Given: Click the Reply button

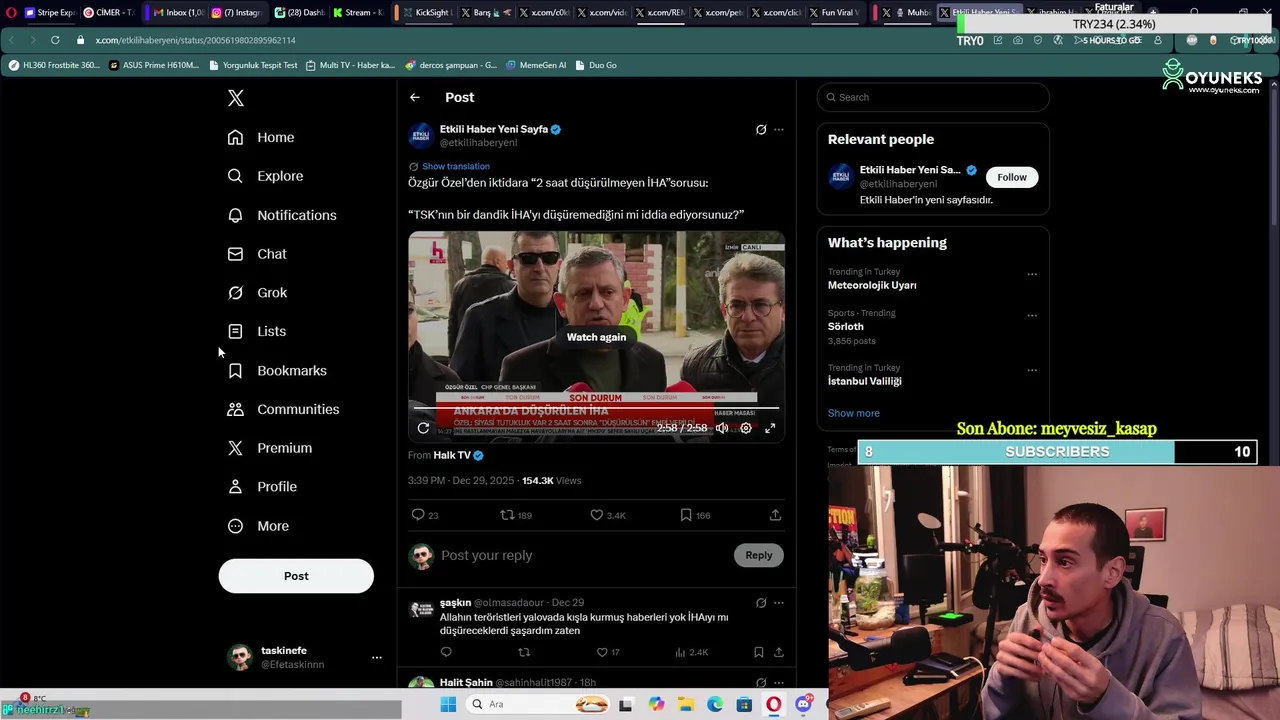Looking at the screenshot, I should (759, 555).
